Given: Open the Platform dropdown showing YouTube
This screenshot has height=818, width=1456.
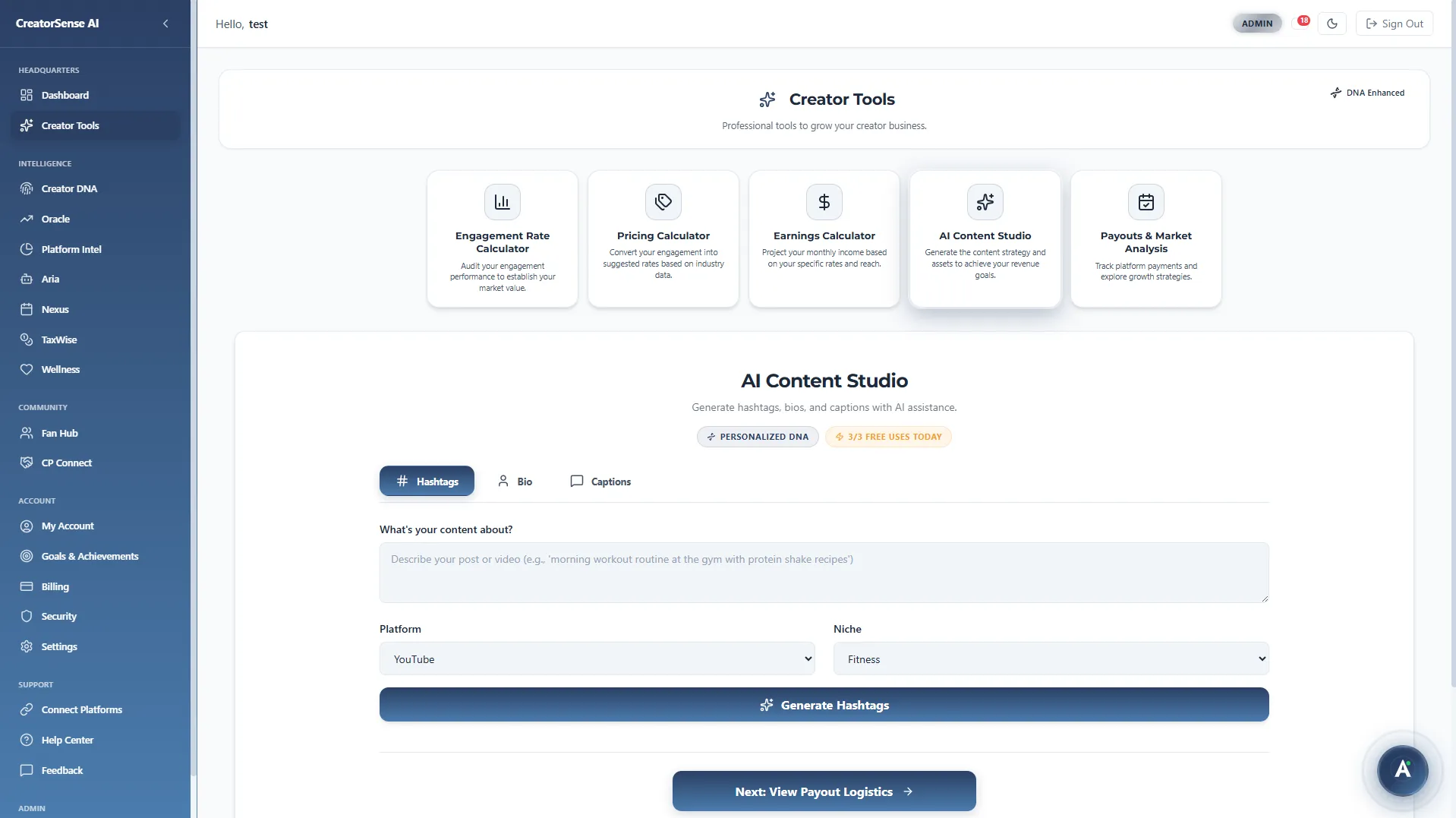Looking at the screenshot, I should (597, 659).
